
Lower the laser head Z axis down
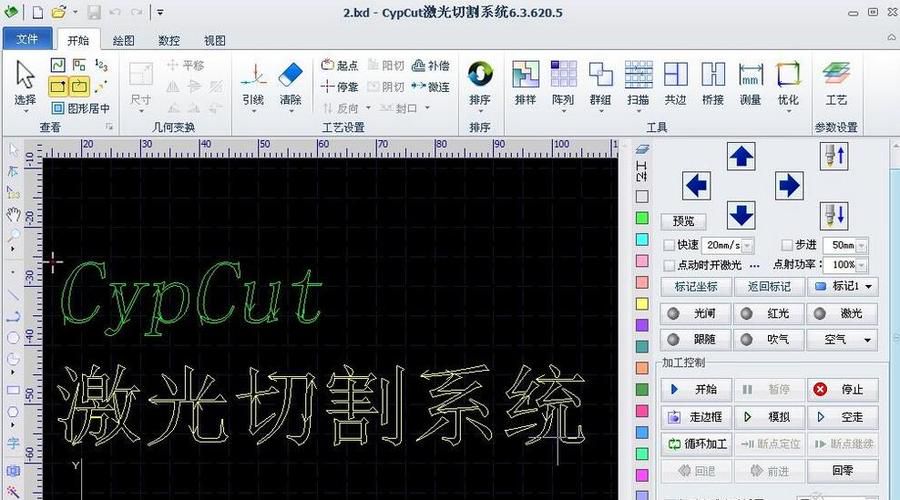tap(834, 216)
